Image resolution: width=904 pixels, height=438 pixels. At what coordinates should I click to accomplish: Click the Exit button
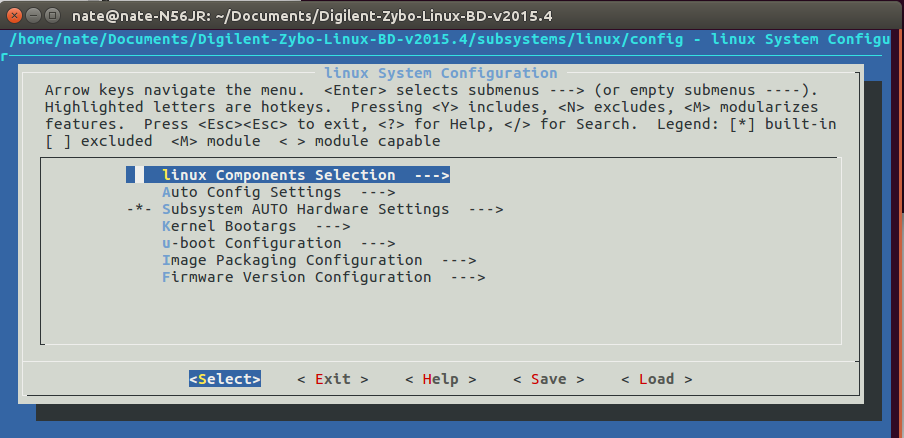click(x=333, y=379)
